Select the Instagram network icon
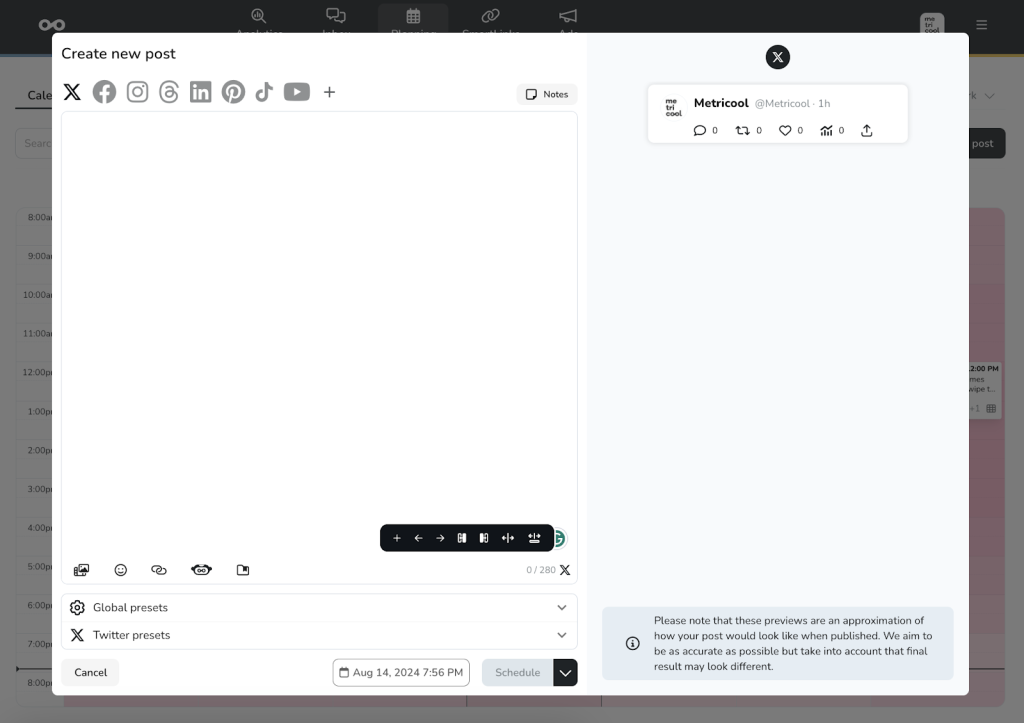Viewport: 1024px width, 723px height. point(137,92)
